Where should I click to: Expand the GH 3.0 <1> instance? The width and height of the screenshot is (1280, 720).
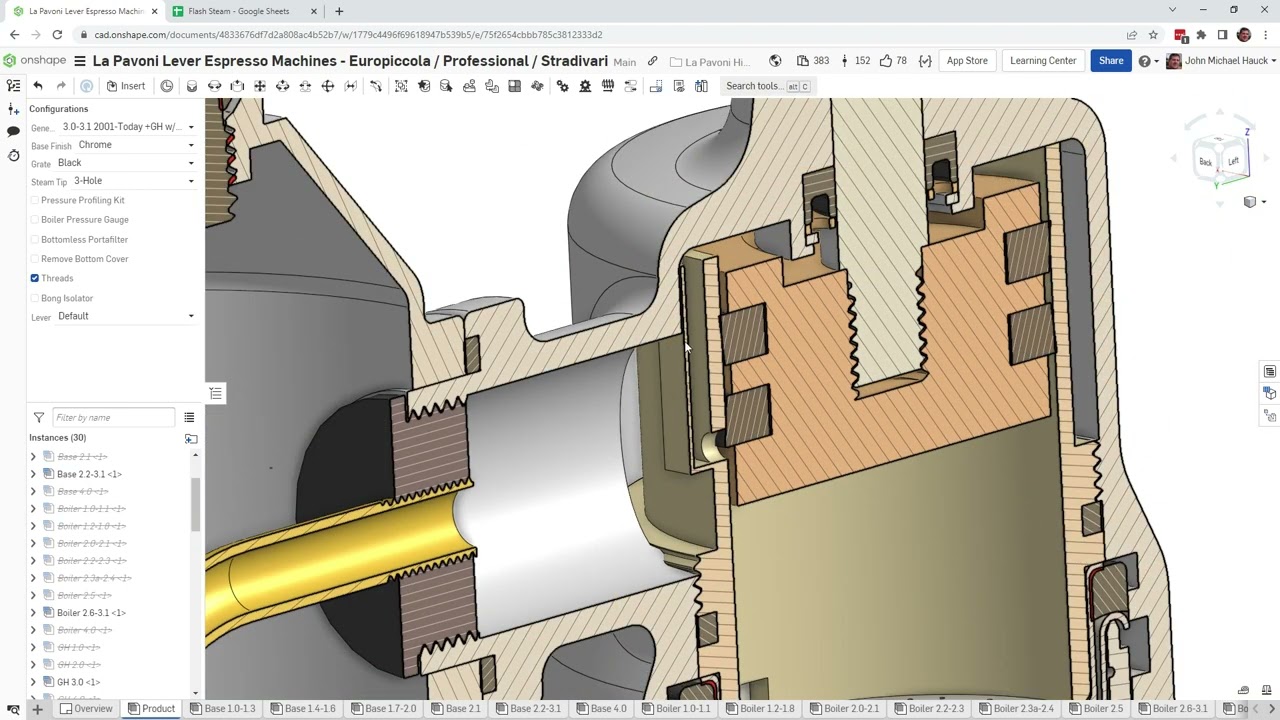pos(33,682)
